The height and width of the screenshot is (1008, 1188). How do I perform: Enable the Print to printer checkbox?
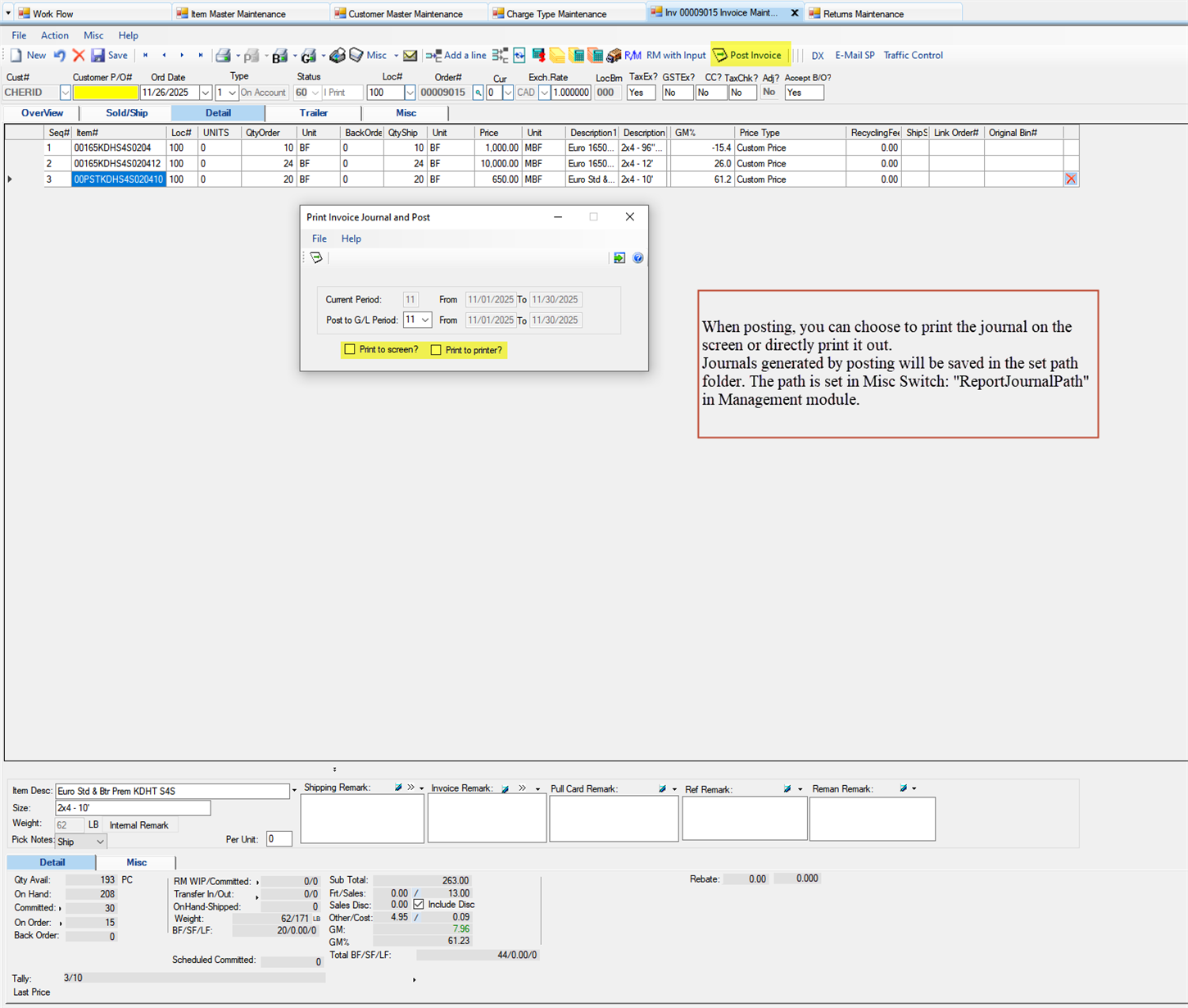click(x=436, y=350)
